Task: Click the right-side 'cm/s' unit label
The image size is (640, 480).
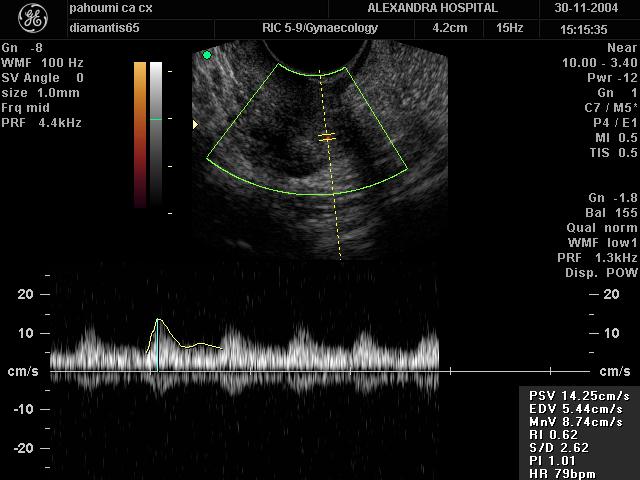Action: coord(615,371)
